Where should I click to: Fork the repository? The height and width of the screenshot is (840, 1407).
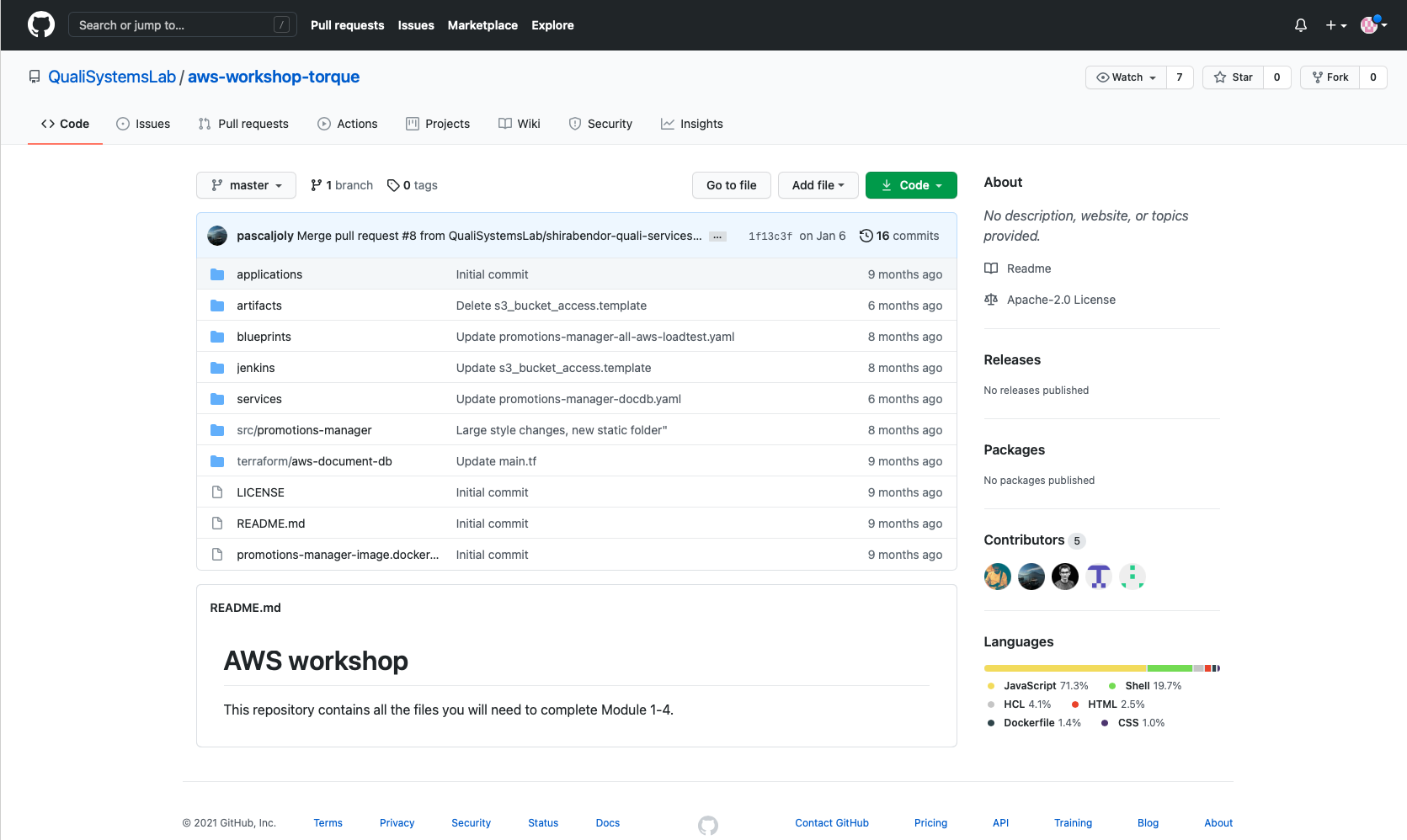tap(1330, 77)
